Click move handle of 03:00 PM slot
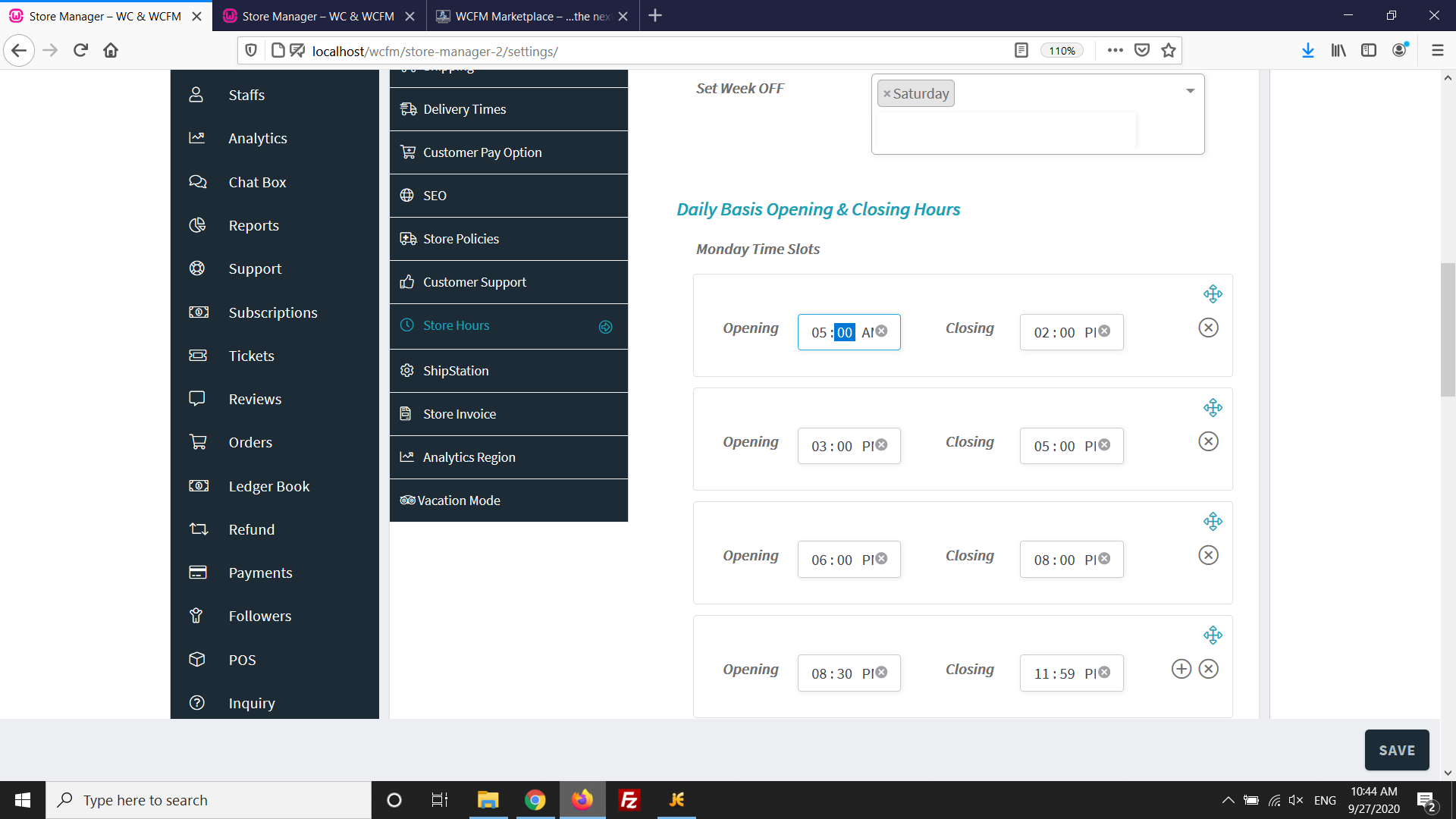The width and height of the screenshot is (1456, 819). click(1213, 408)
